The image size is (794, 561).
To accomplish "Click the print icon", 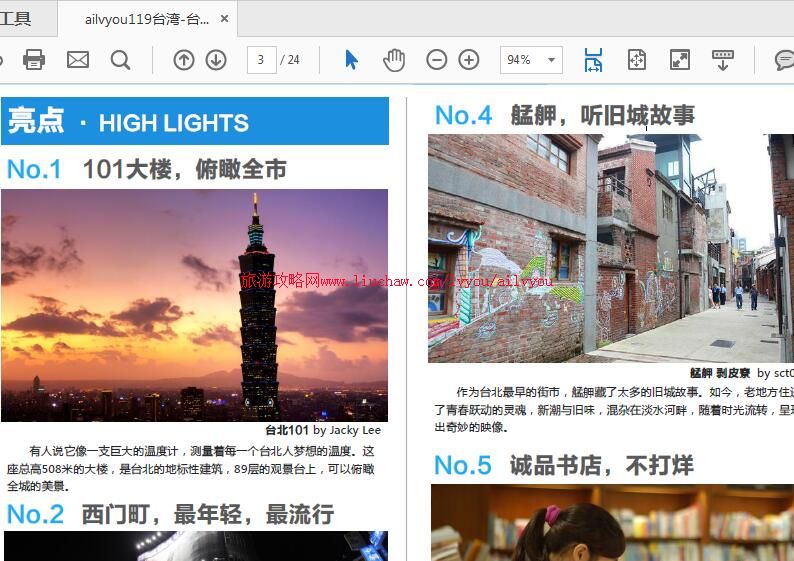I will pyautogui.click(x=34, y=60).
